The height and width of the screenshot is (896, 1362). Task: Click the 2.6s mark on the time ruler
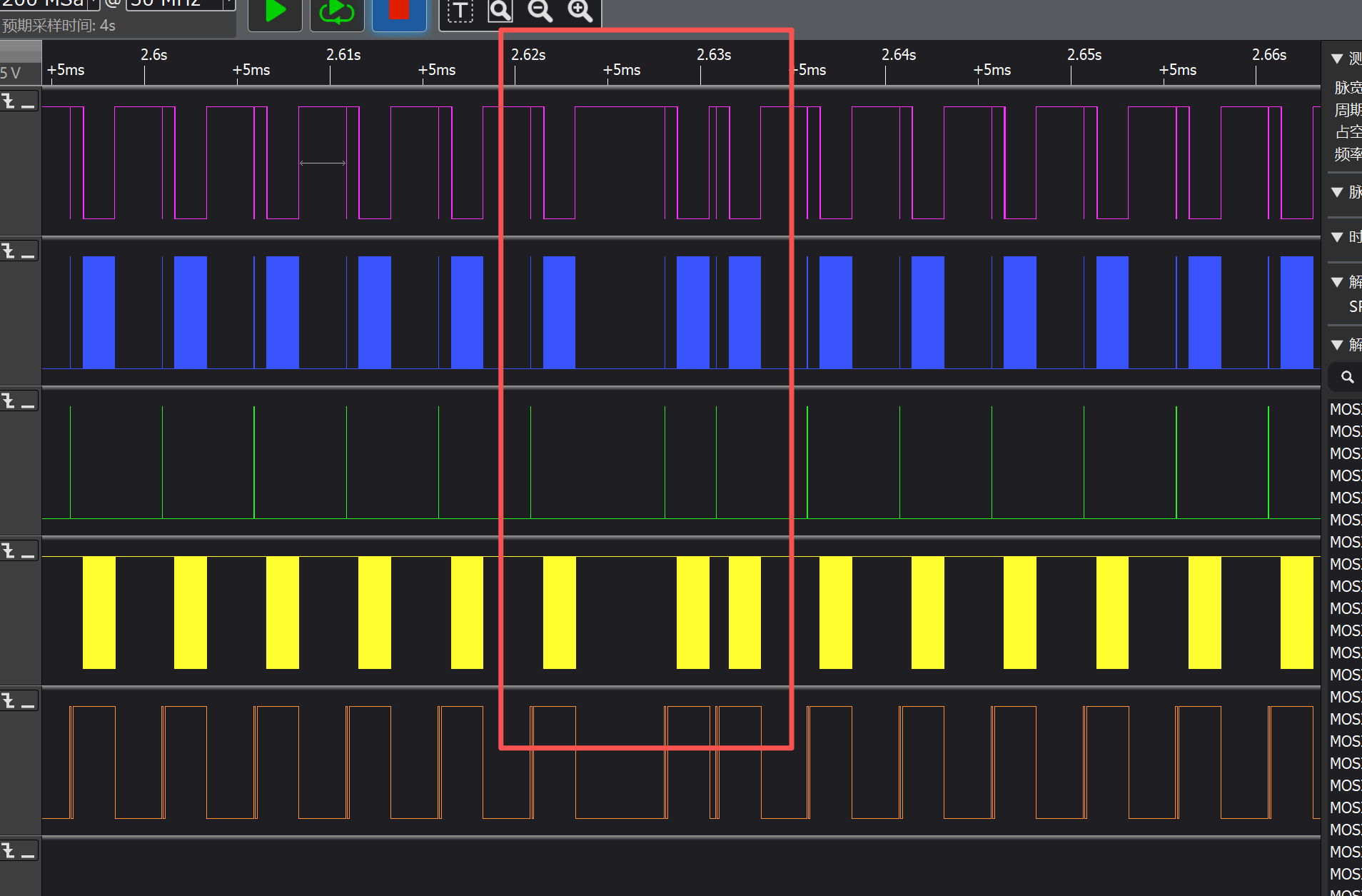coord(153,55)
